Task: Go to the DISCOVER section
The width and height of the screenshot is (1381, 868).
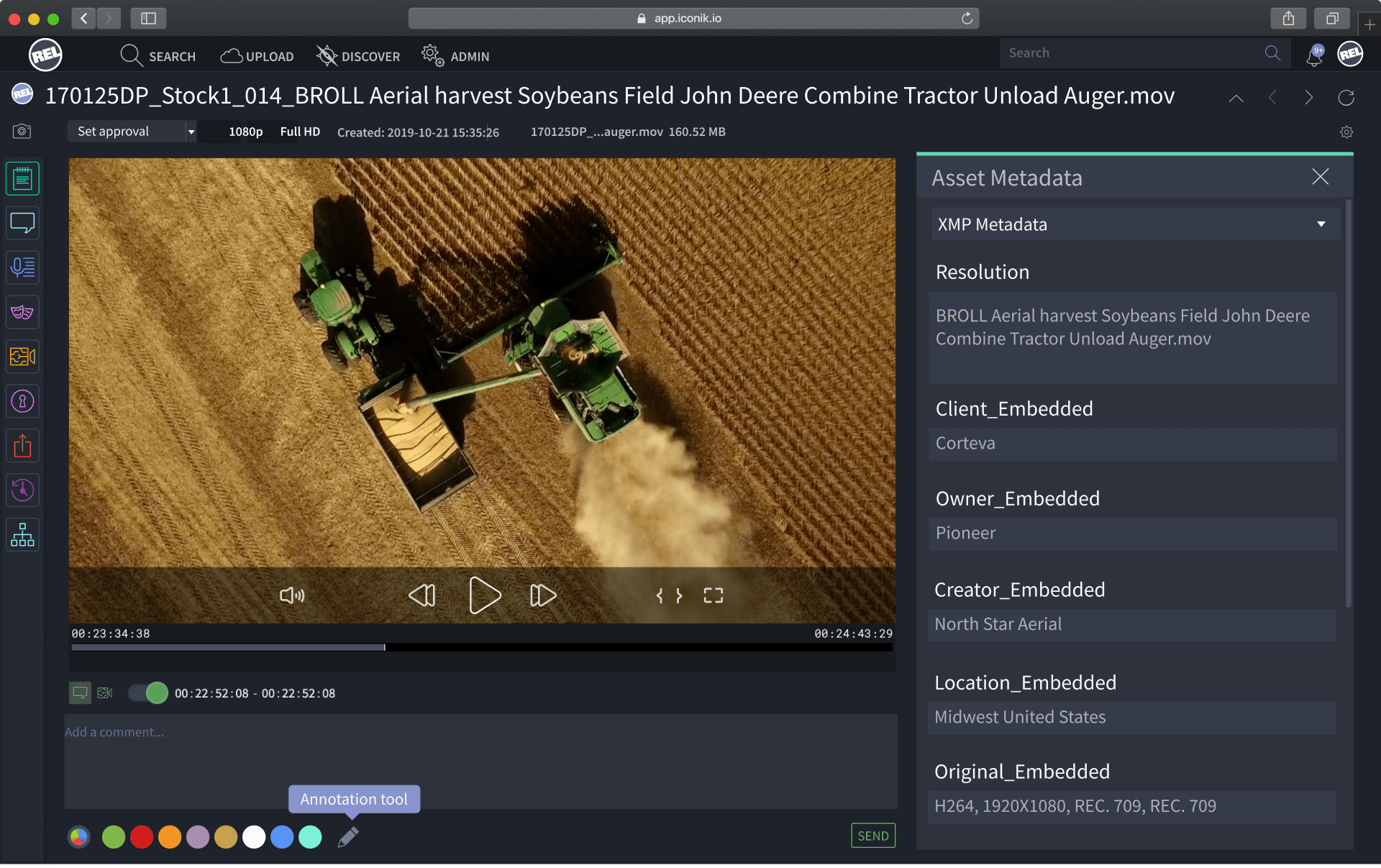Action: tap(358, 56)
